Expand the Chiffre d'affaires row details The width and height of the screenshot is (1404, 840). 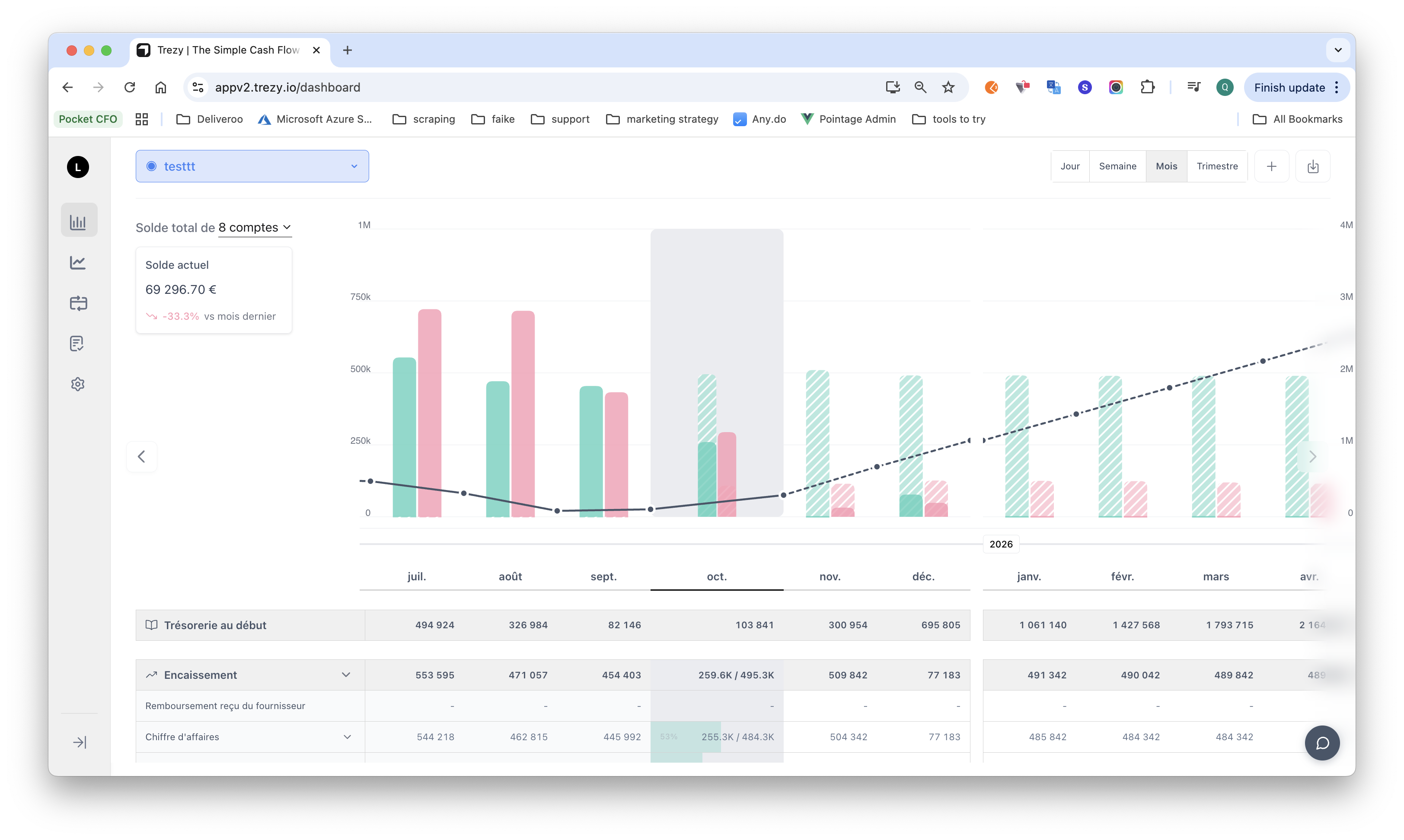pos(347,736)
